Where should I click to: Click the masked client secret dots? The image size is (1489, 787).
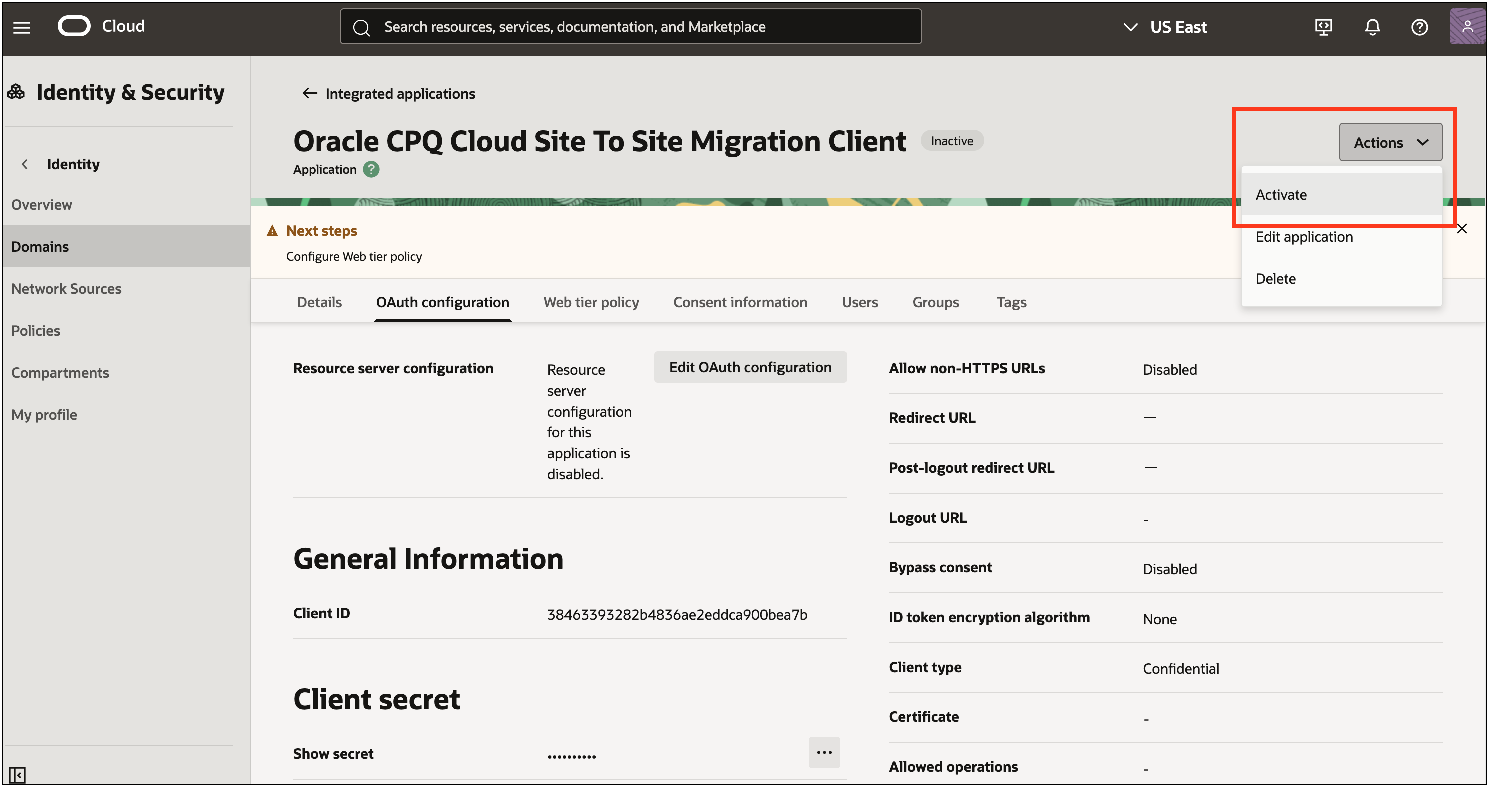(572, 756)
